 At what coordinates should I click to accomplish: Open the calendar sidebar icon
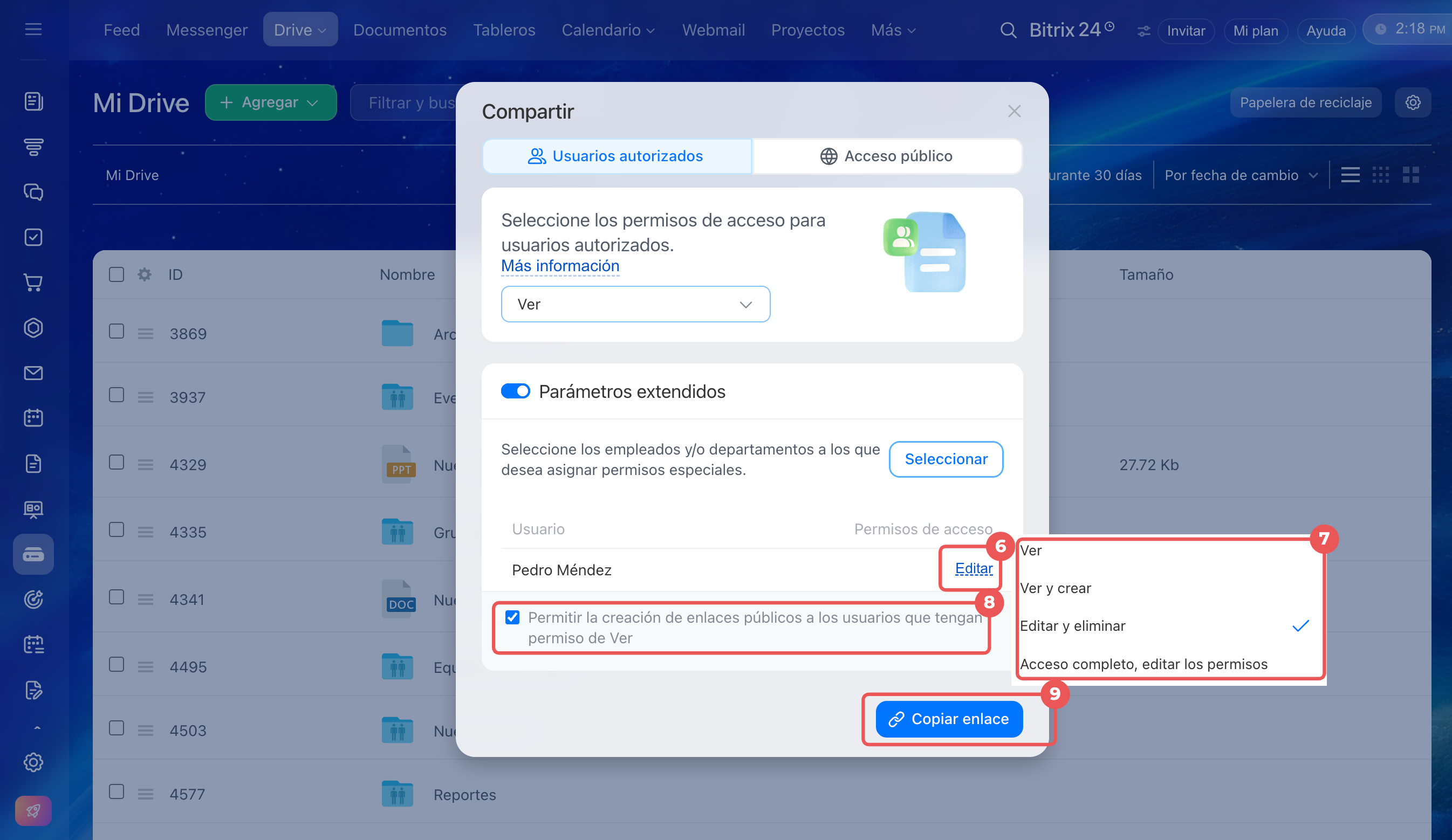pyautogui.click(x=33, y=418)
